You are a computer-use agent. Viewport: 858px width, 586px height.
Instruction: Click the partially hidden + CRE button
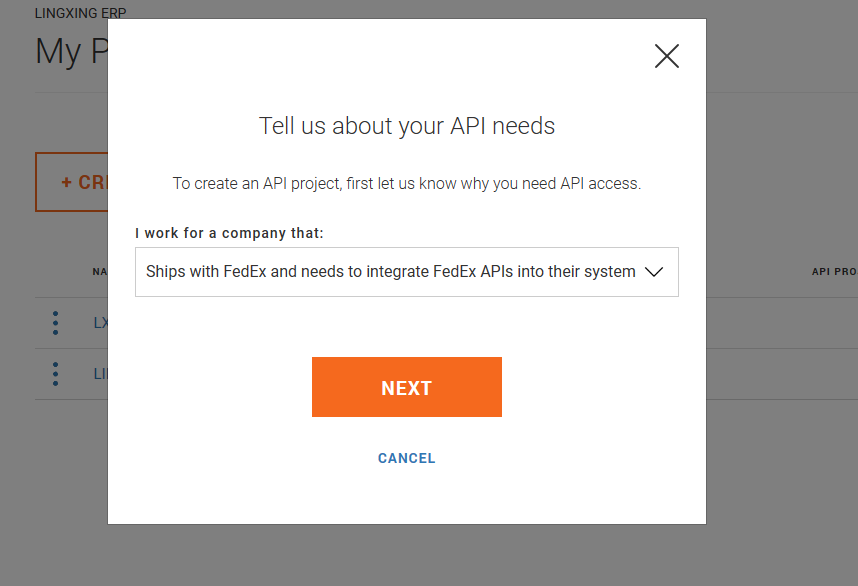pos(72,182)
